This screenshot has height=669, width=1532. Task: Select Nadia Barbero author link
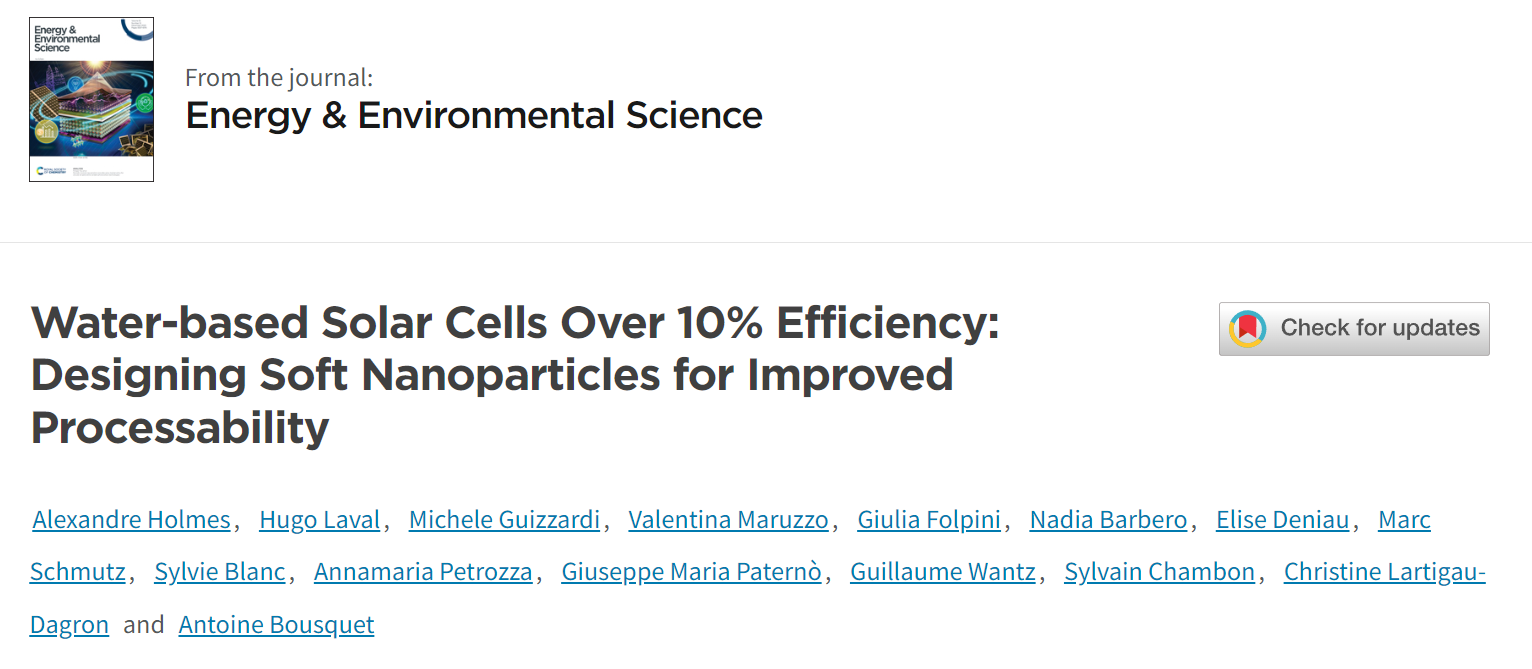(1108, 520)
